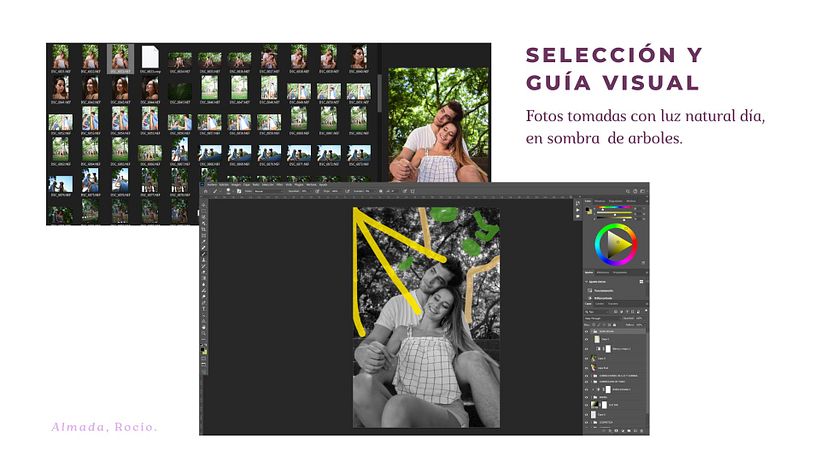Select the Hand tool in the toolbar
The width and height of the screenshot is (820, 461).
(204, 326)
